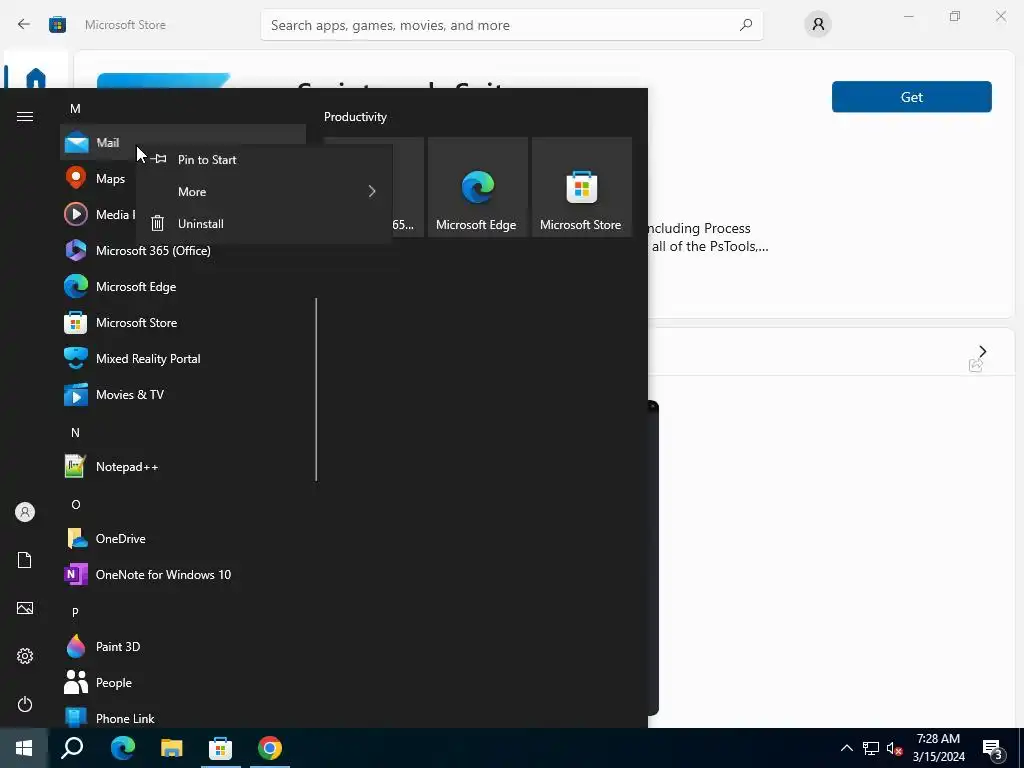The height and width of the screenshot is (768, 1024).
Task: Expand the Start menu hamburger button
Action: (25, 116)
